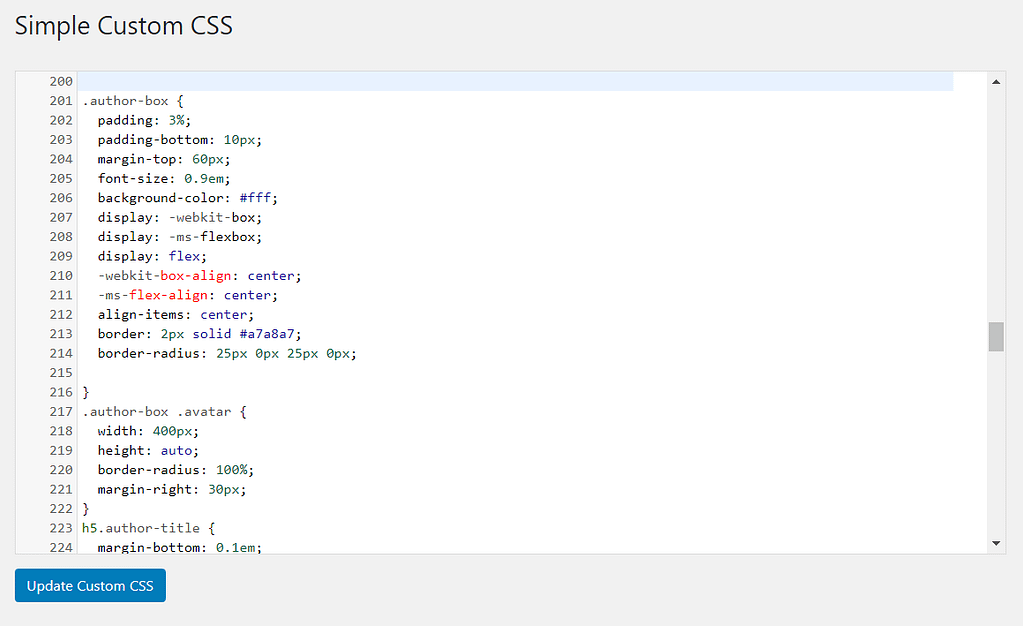The height and width of the screenshot is (626, 1023).
Task: Click the '.author-box {' selector on line 201
Action: (132, 101)
